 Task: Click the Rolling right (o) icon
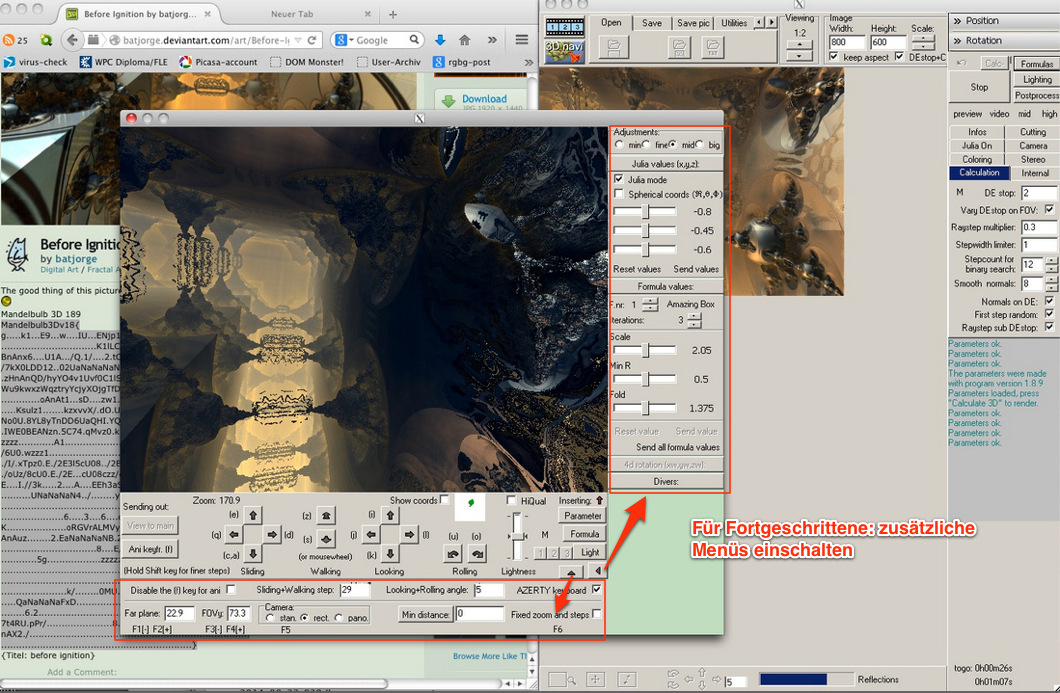tap(477, 554)
